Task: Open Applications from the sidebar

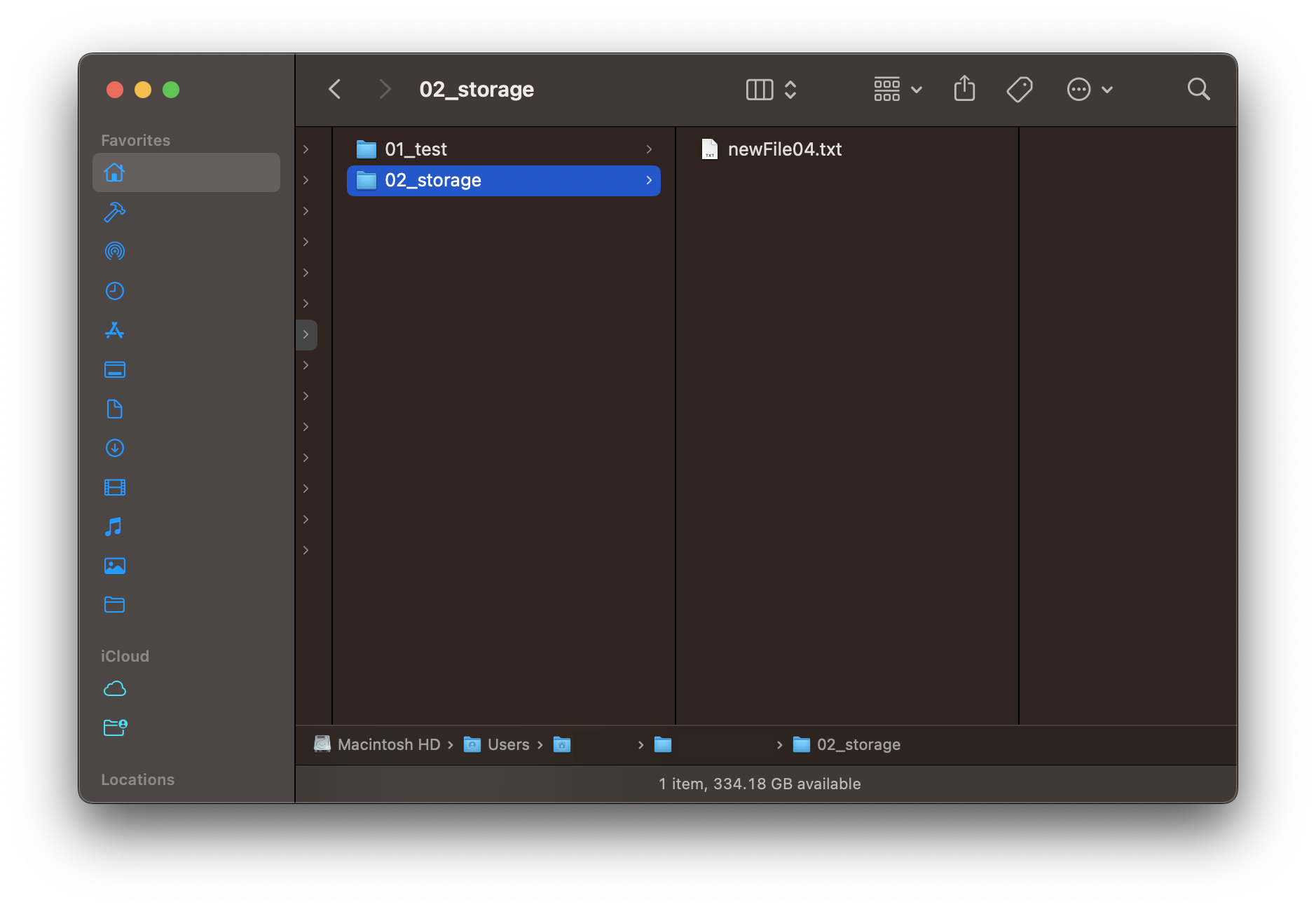Action: (x=114, y=330)
